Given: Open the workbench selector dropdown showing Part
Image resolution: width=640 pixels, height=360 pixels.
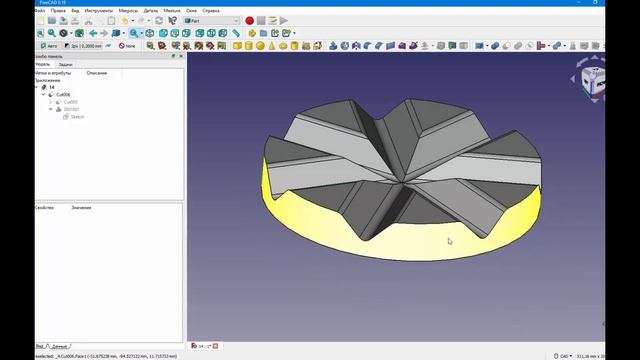Looking at the screenshot, I should point(211,20).
